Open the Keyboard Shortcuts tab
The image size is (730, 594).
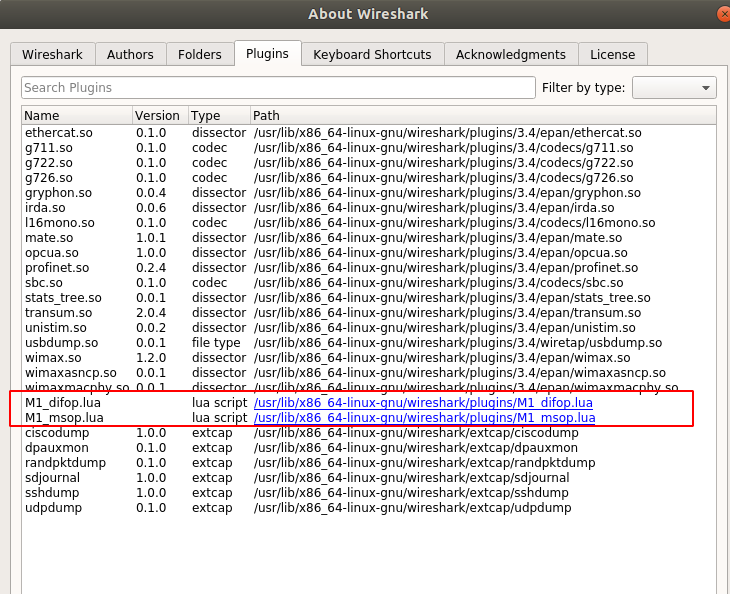coord(372,54)
